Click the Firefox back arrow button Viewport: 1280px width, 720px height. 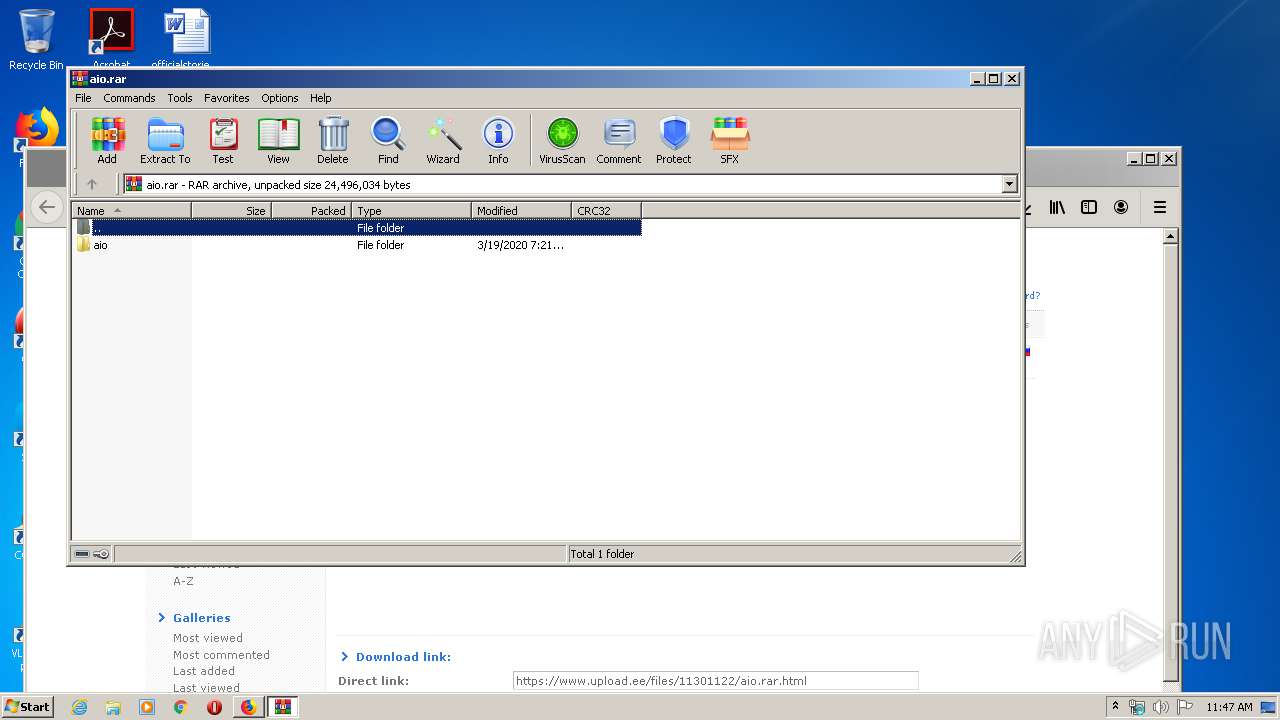point(46,207)
